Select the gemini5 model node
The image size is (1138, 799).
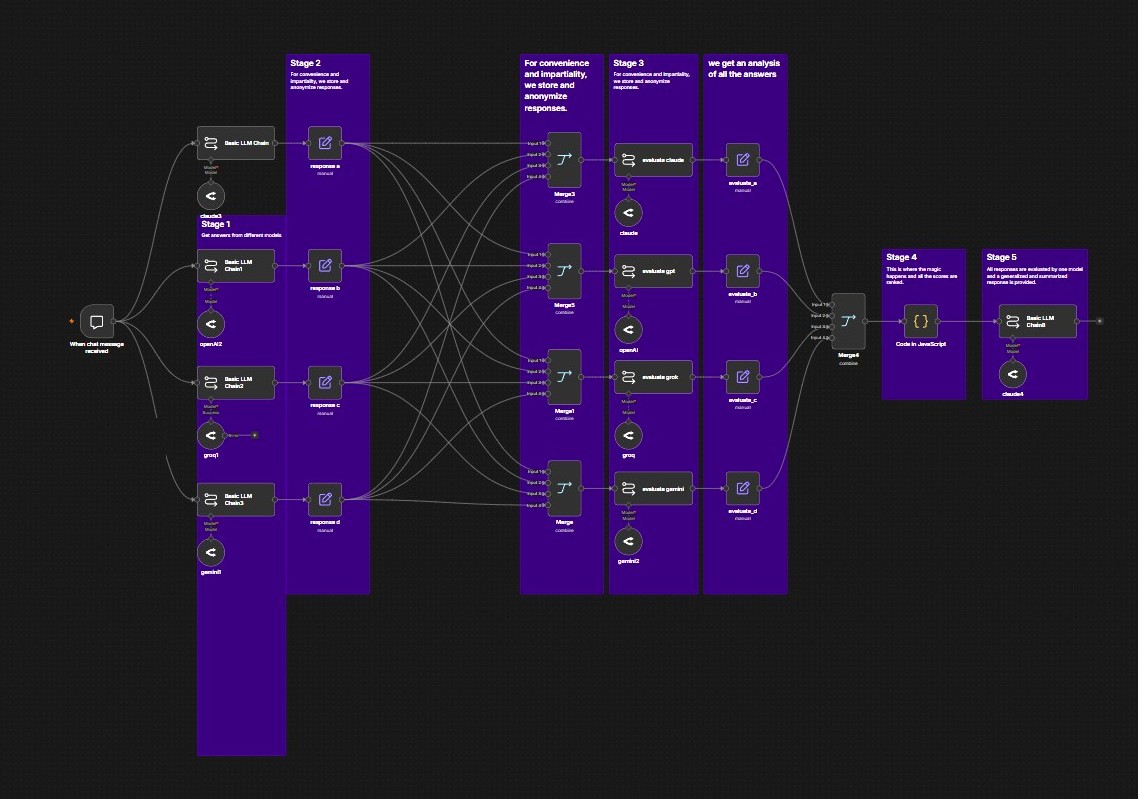[x=211, y=552]
